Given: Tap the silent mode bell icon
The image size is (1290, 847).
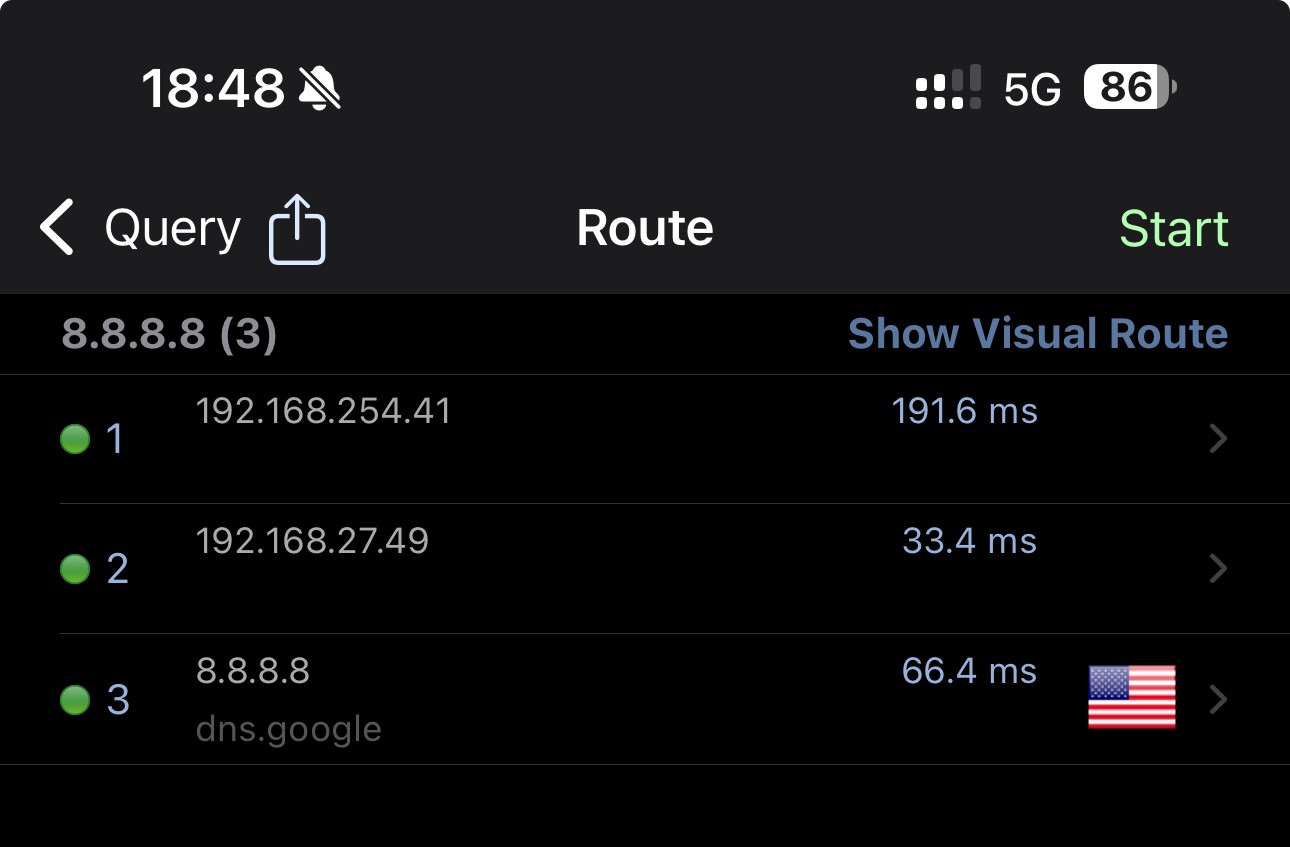Looking at the screenshot, I should point(320,89).
